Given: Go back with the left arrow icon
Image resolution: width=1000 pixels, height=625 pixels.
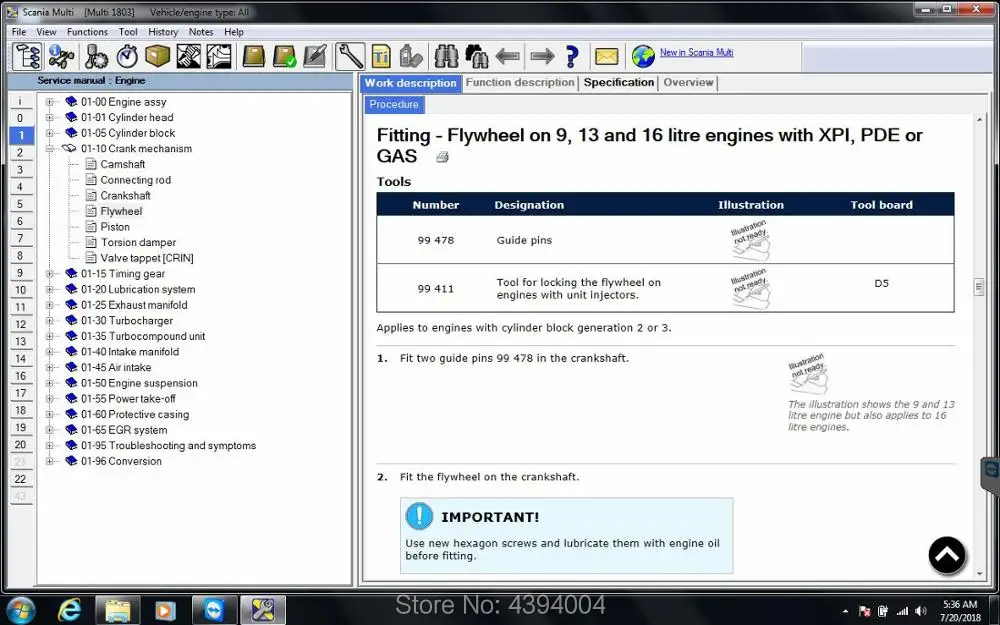Looking at the screenshot, I should tap(508, 57).
